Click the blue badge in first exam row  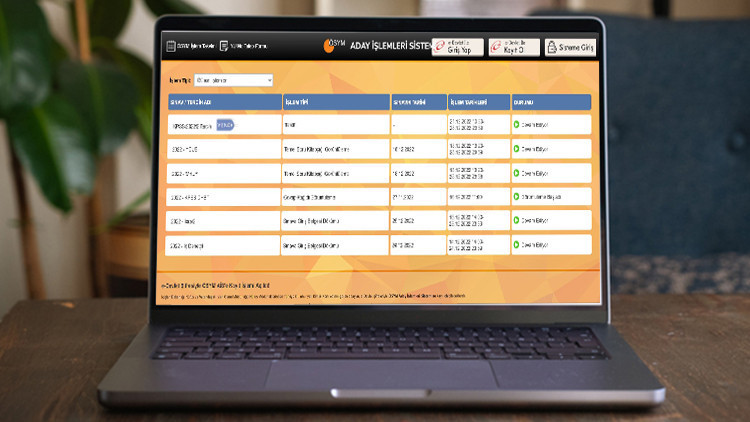[225, 125]
